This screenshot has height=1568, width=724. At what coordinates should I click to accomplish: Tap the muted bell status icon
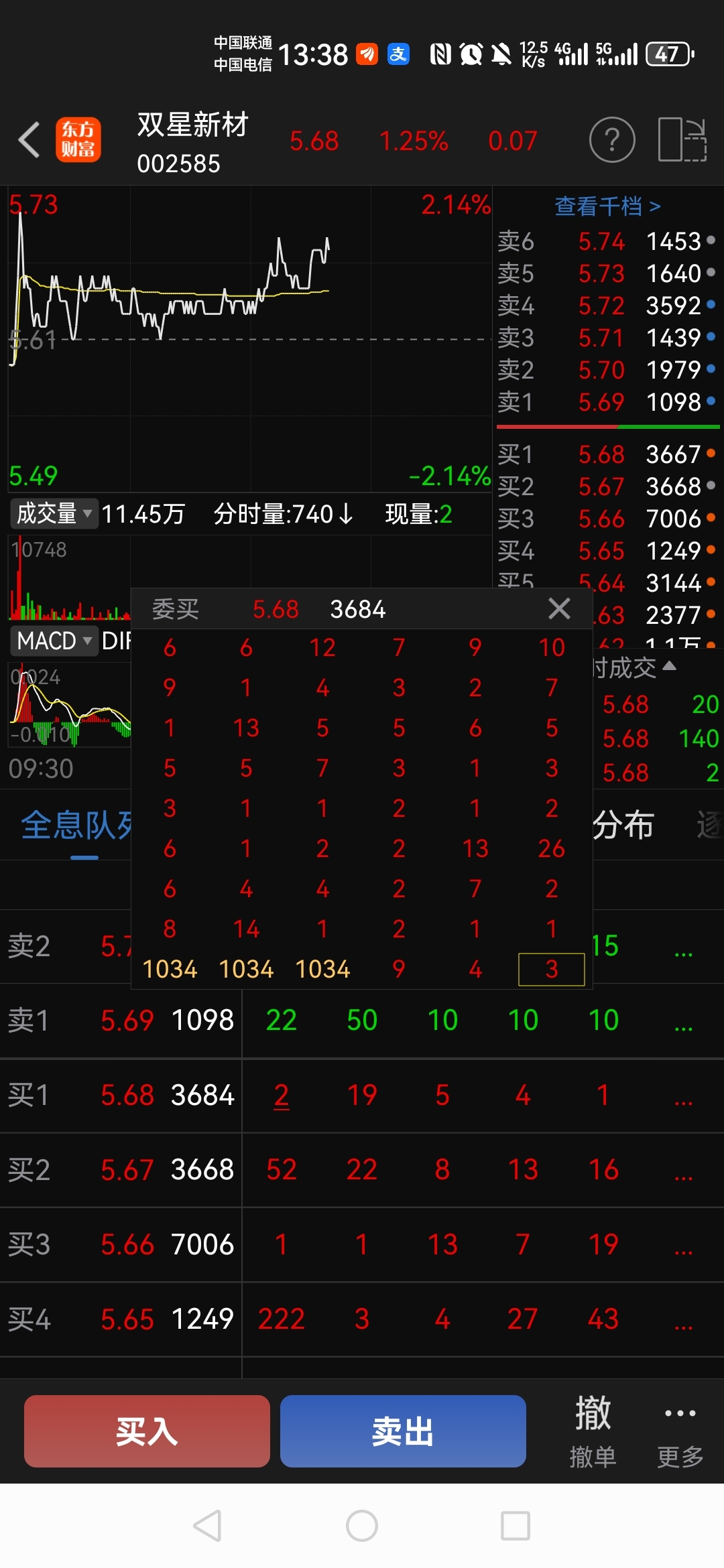[501, 54]
